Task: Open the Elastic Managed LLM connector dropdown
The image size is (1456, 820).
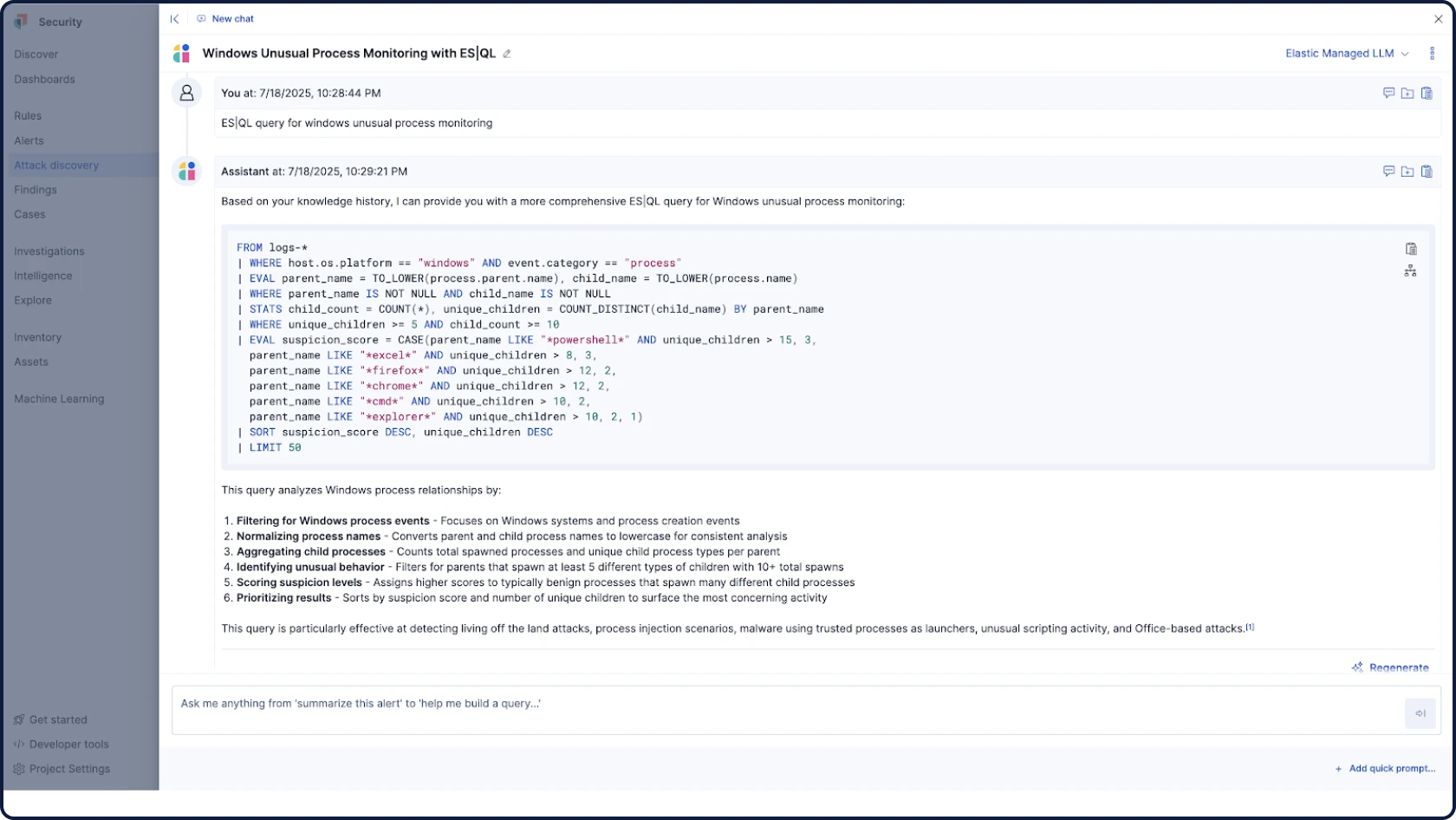Action: coord(1347,54)
